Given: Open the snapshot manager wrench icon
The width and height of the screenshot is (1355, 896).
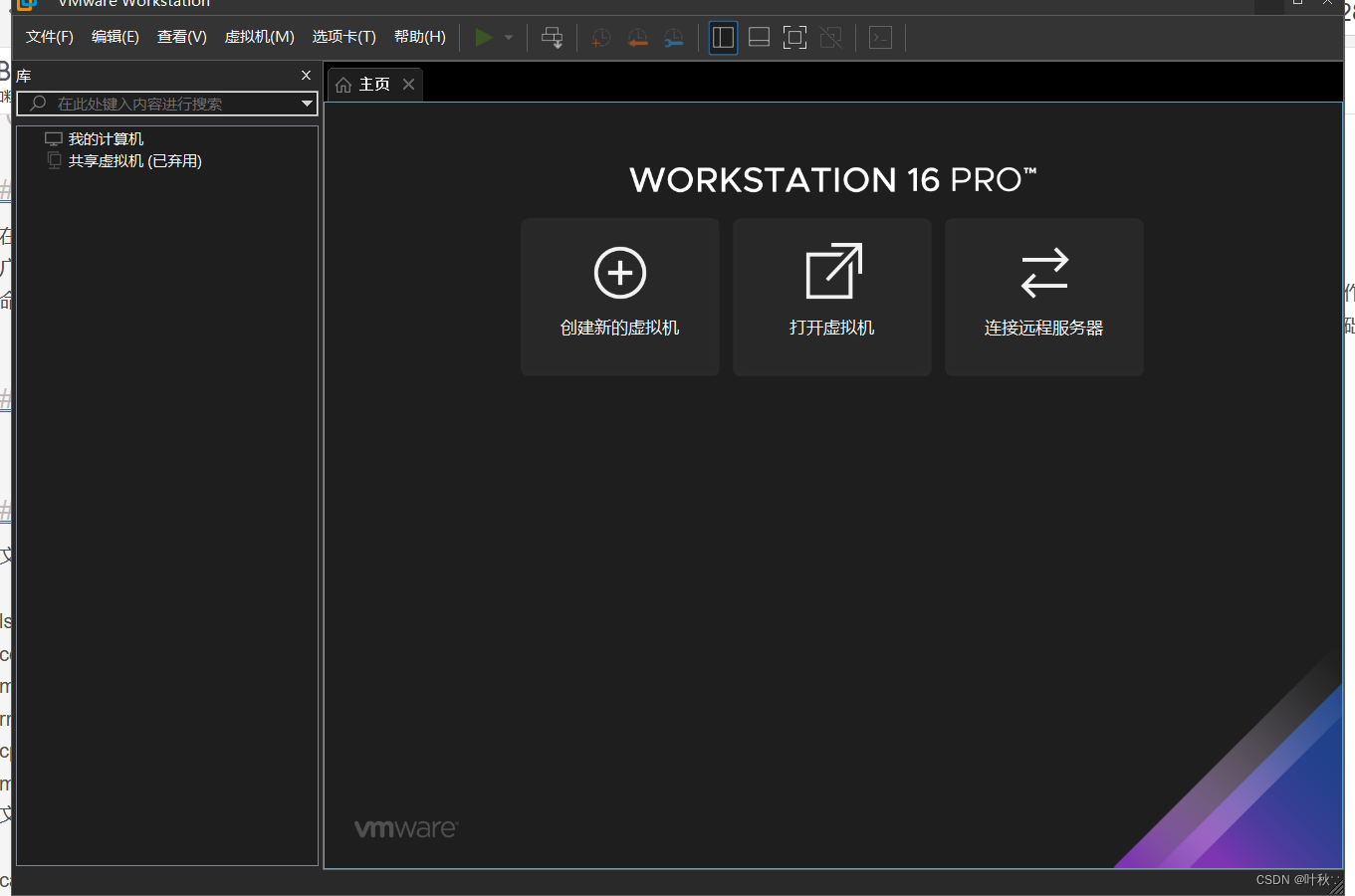Looking at the screenshot, I should (x=674, y=38).
